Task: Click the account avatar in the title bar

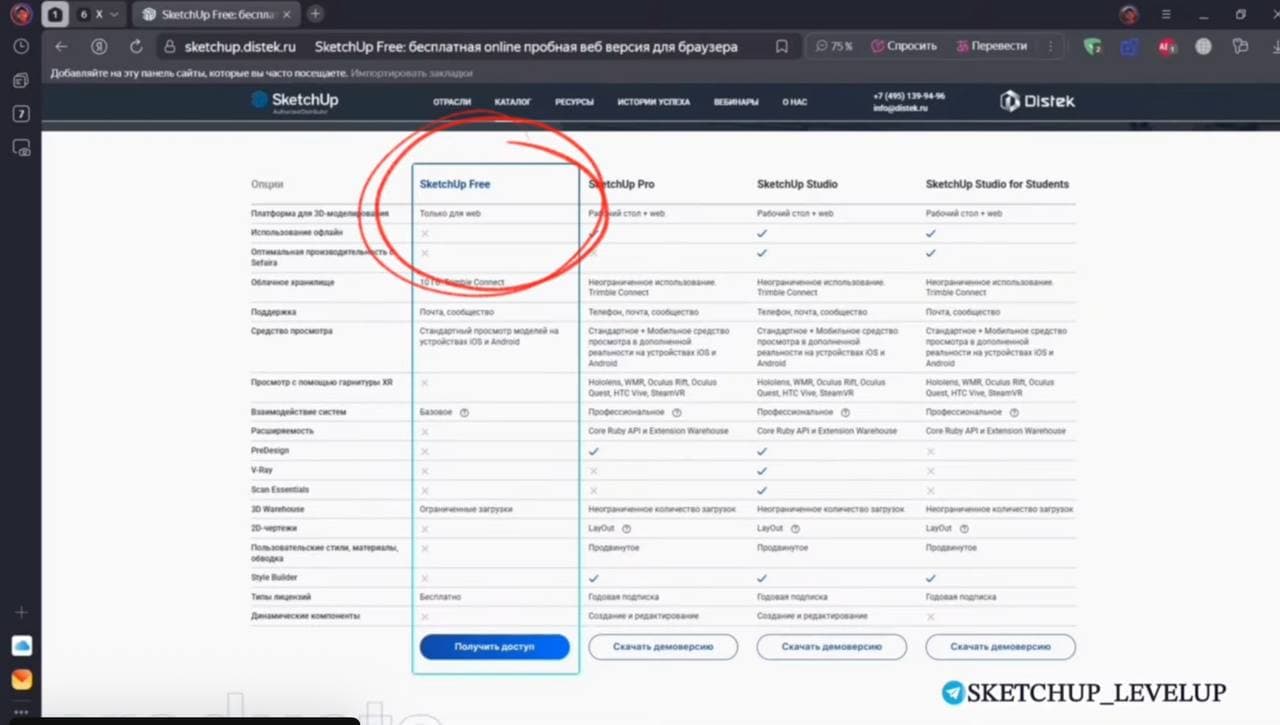Action: pos(1129,14)
